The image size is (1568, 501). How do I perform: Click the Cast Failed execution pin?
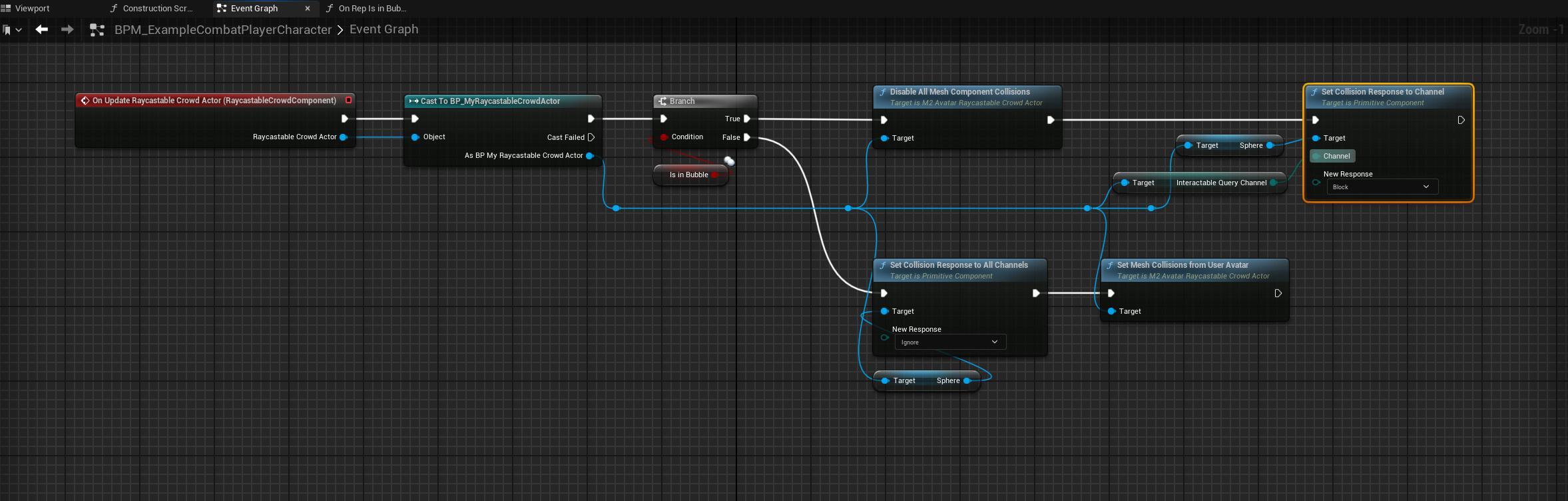click(x=591, y=137)
